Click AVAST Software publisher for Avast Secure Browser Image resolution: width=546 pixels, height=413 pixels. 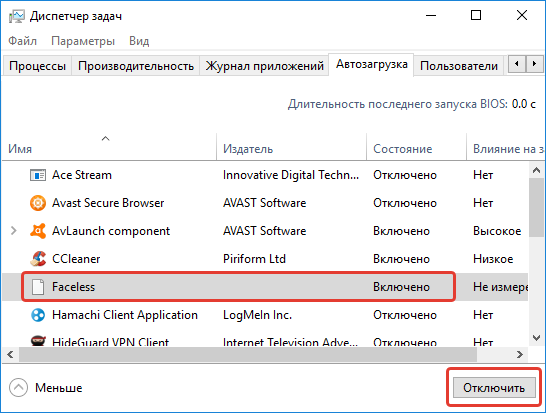(265, 203)
